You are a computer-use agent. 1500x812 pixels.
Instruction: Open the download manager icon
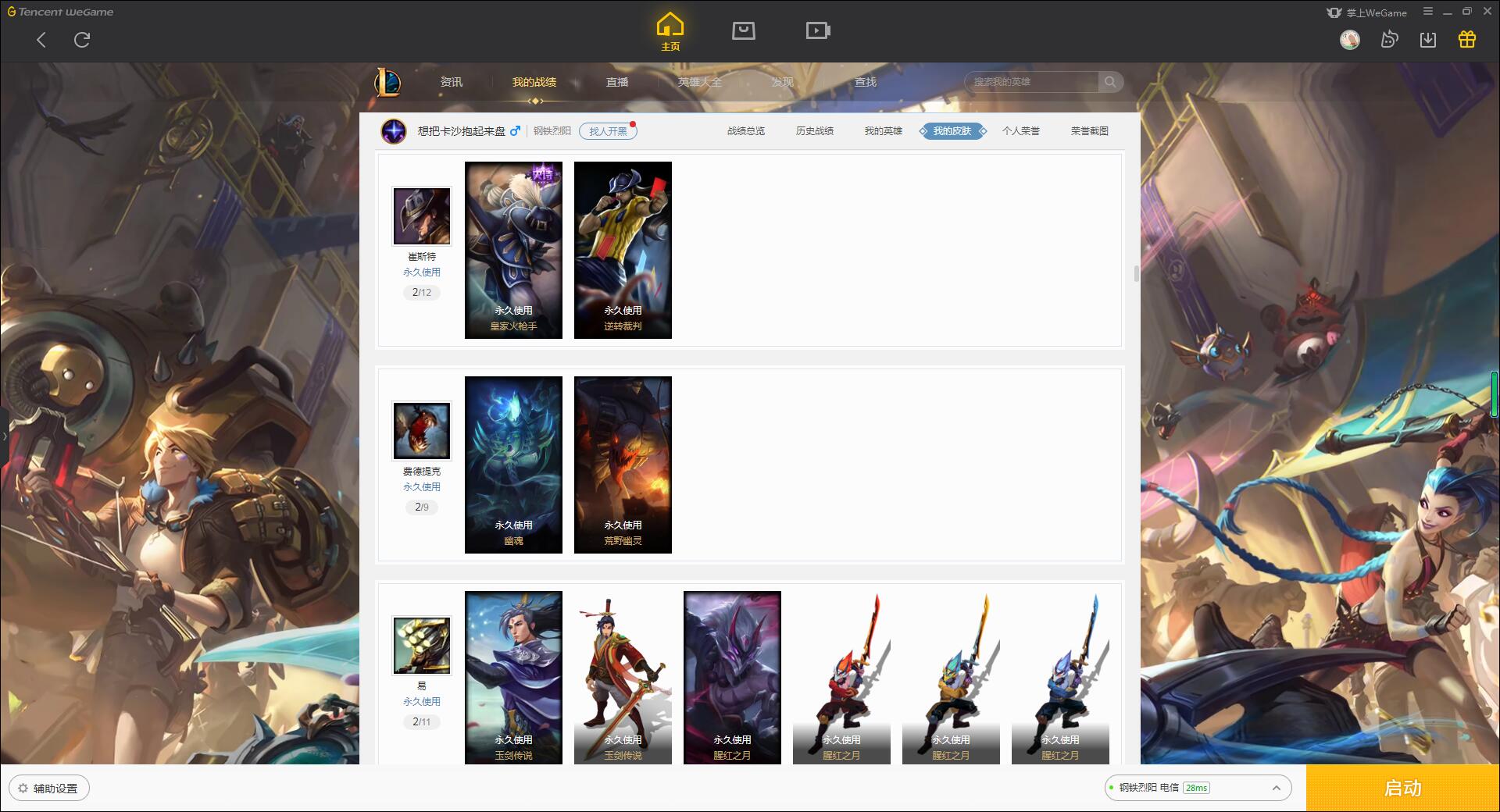[x=1428, y=39]
